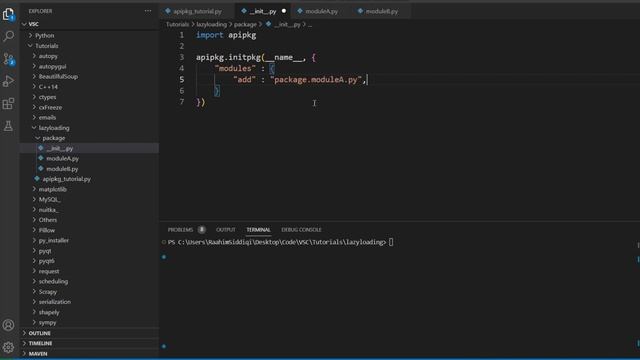
Task: Open the Testing flask icon
Action: coord(9,126)
